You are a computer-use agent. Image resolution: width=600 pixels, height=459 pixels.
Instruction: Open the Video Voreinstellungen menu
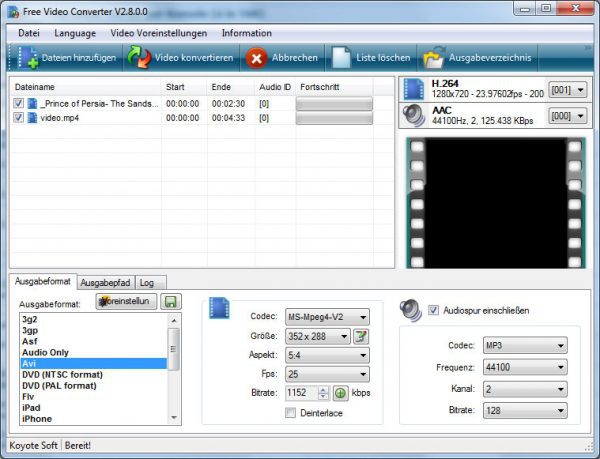(x=159, y=33)
